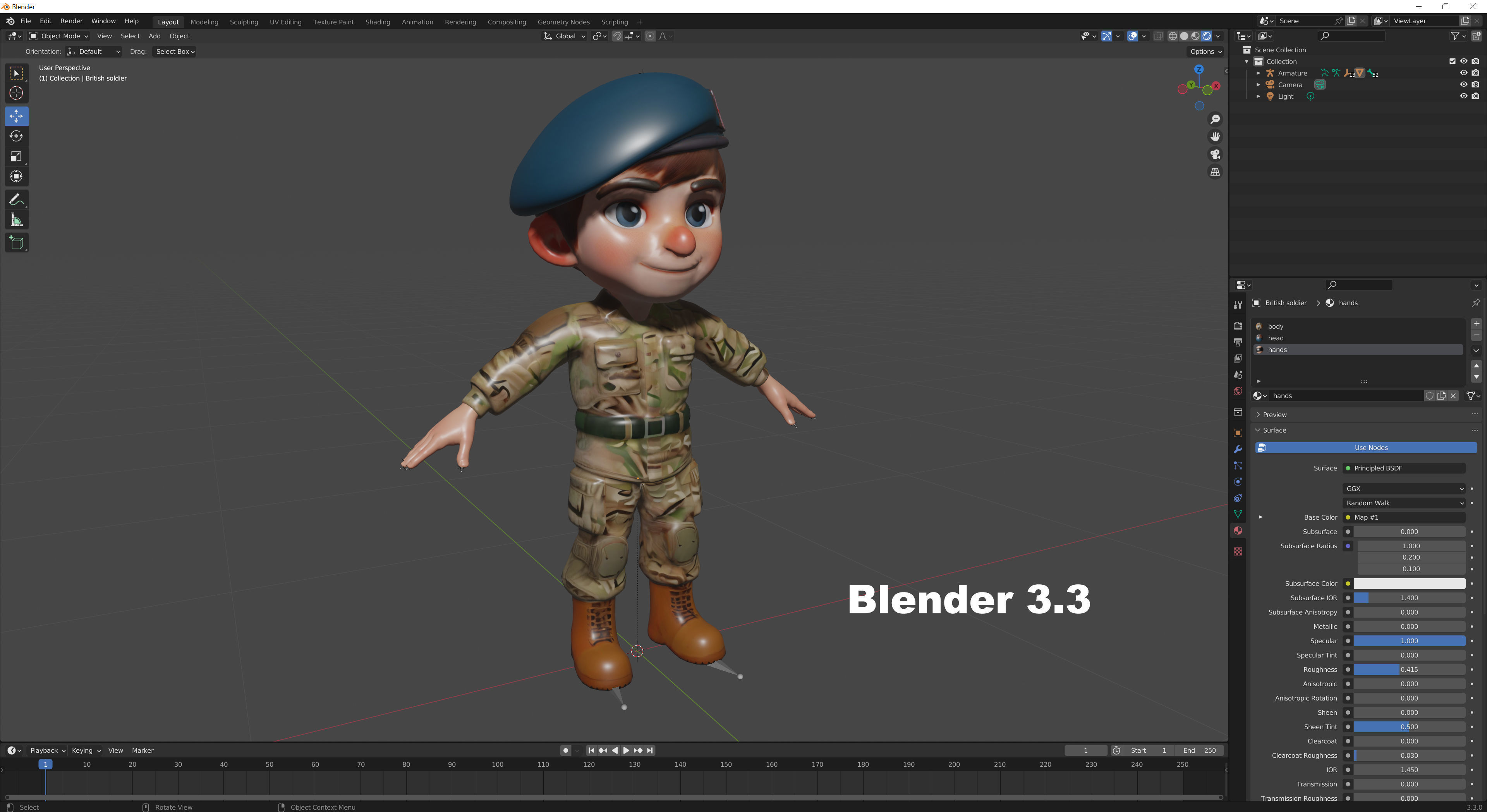Toggle X-Ray mode

tap(1158, 36)
